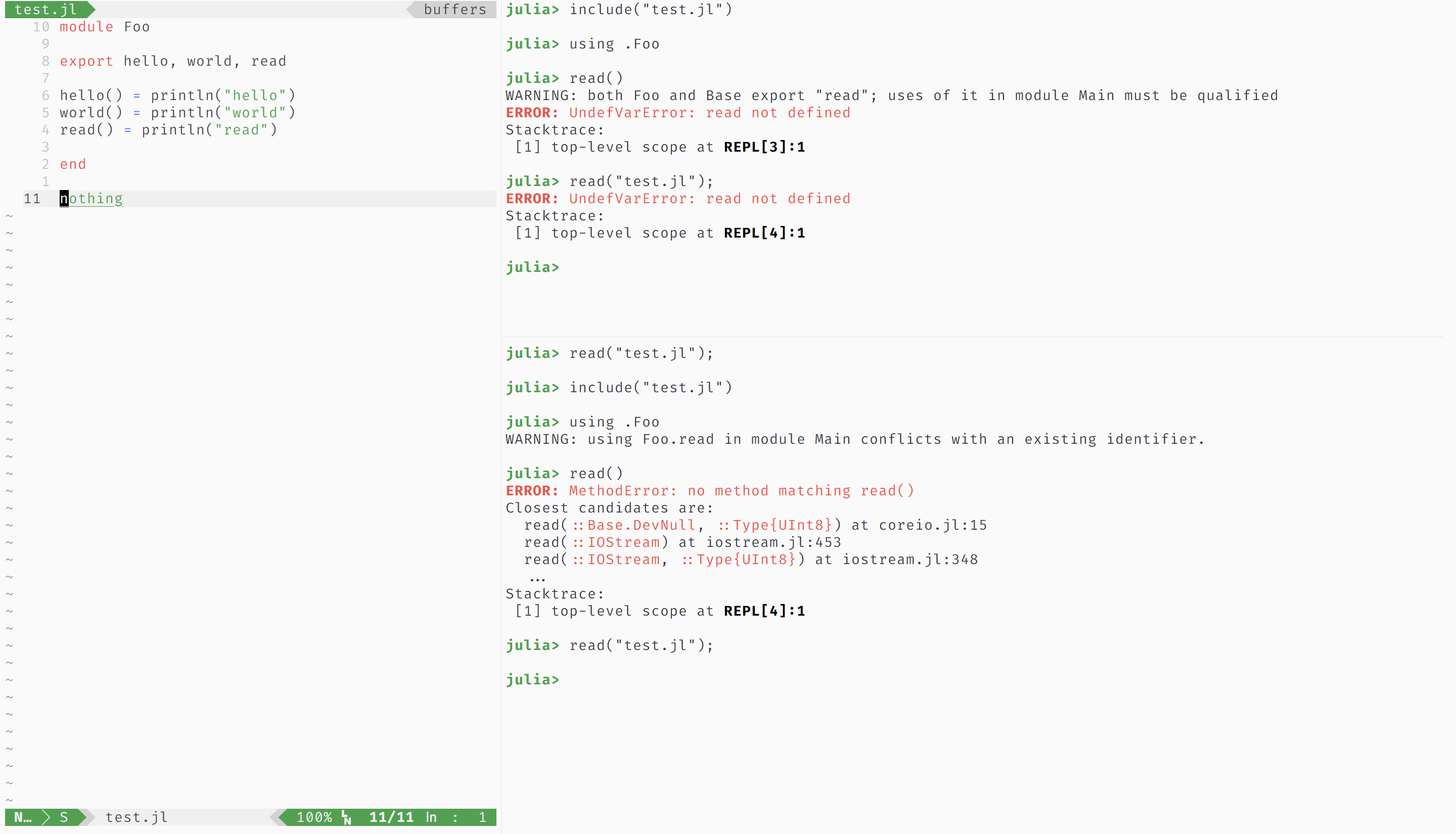Click the line-number LN icon in statusline

tap(346, 817)
